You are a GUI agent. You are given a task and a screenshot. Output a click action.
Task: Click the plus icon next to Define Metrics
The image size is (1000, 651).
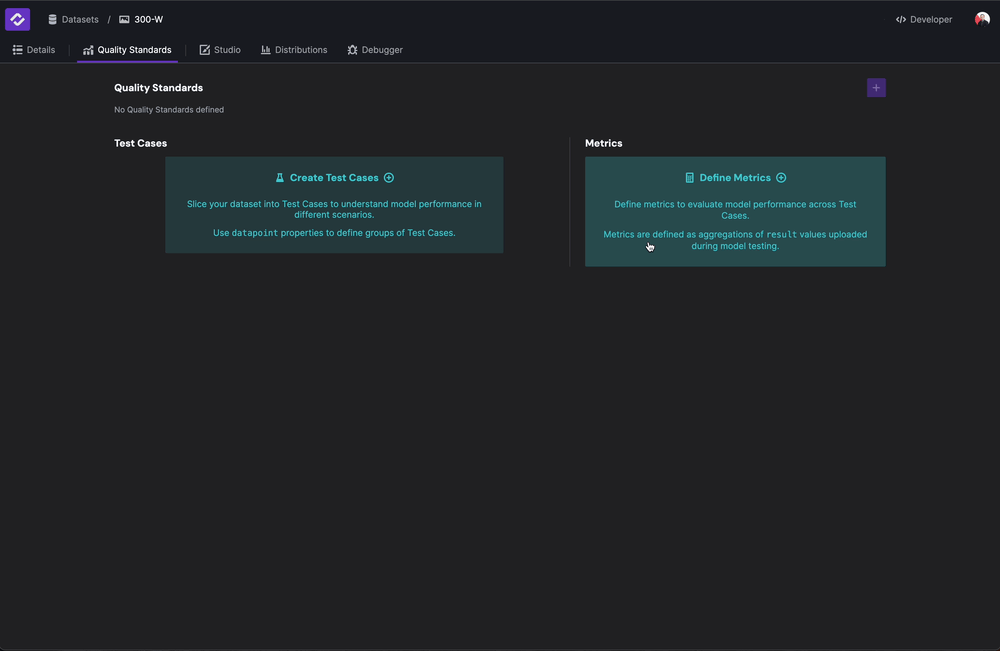click(x=780, y=177)
